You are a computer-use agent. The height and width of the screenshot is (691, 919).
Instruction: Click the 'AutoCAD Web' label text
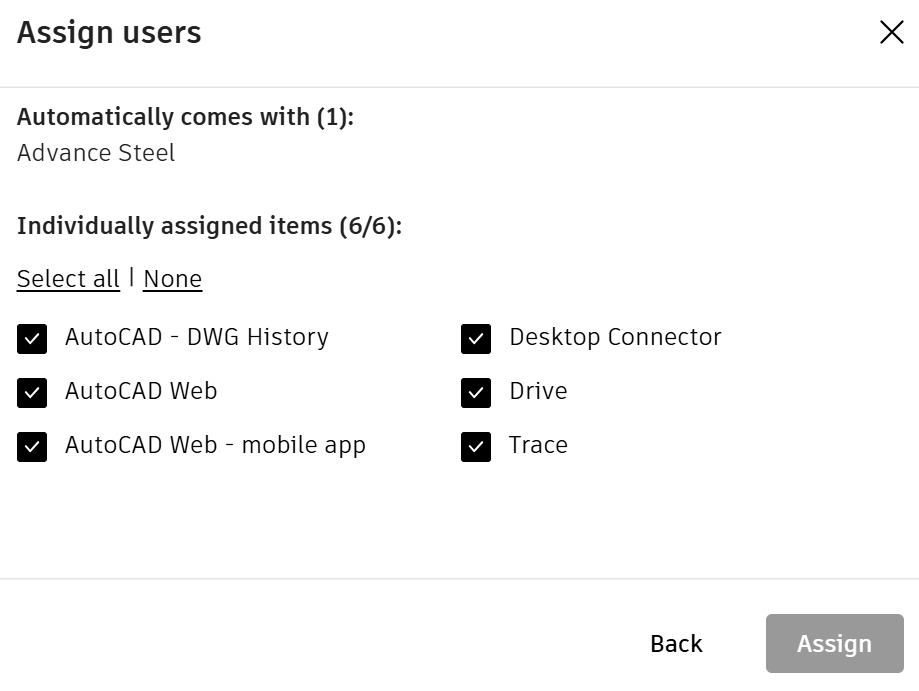click(141, 391)
